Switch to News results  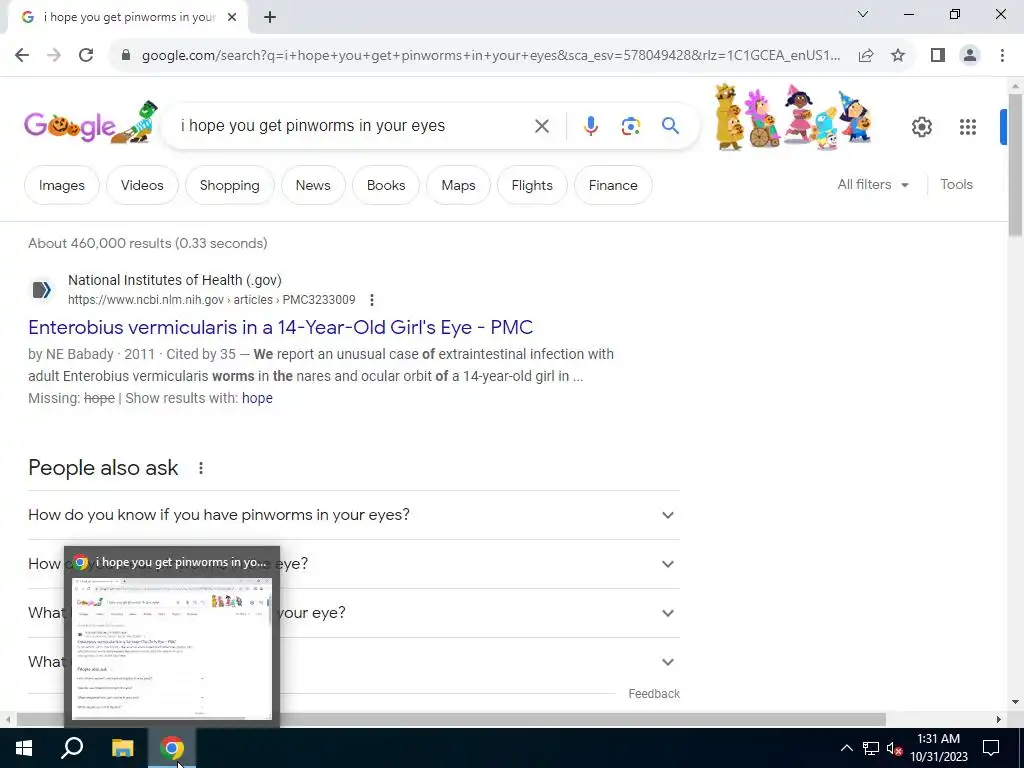(313, 185)
